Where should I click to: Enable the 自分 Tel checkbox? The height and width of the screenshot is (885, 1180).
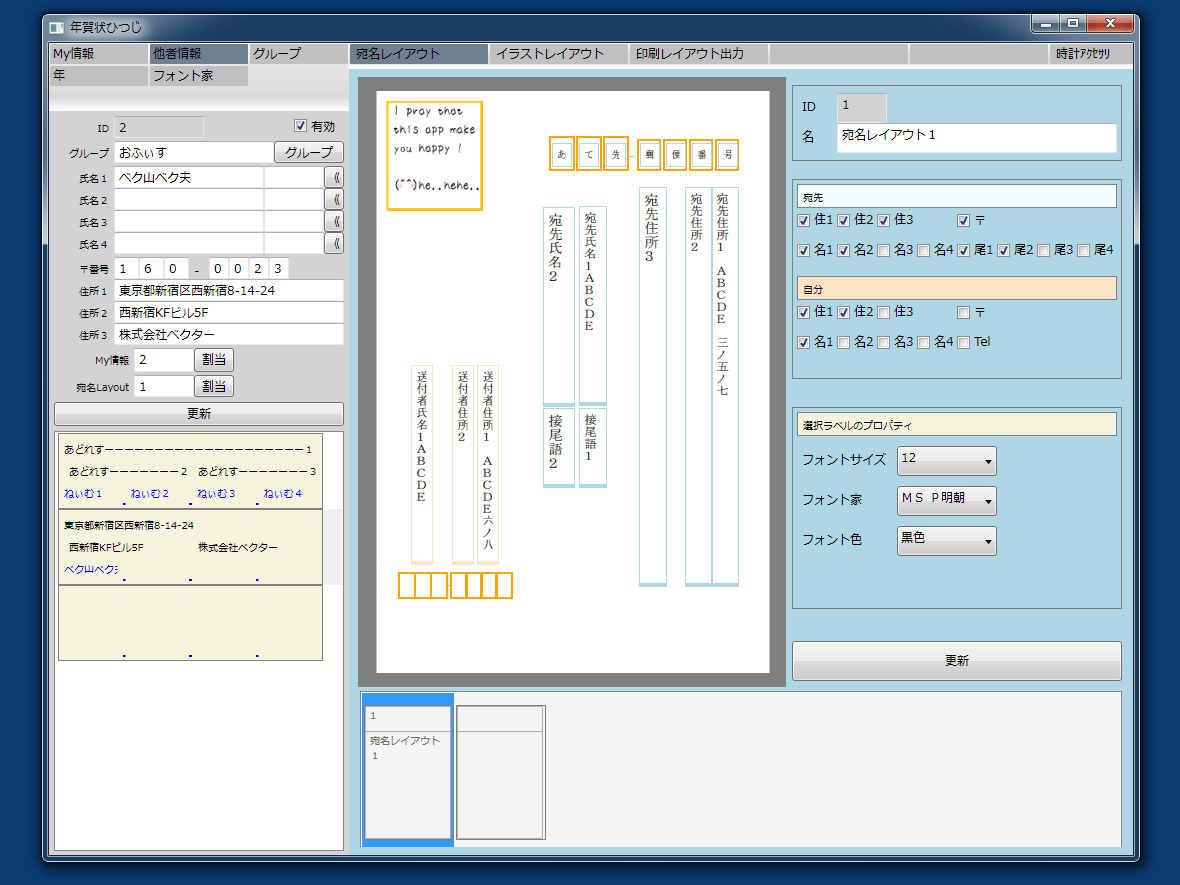pyautogui.click(x=963, y=342)
